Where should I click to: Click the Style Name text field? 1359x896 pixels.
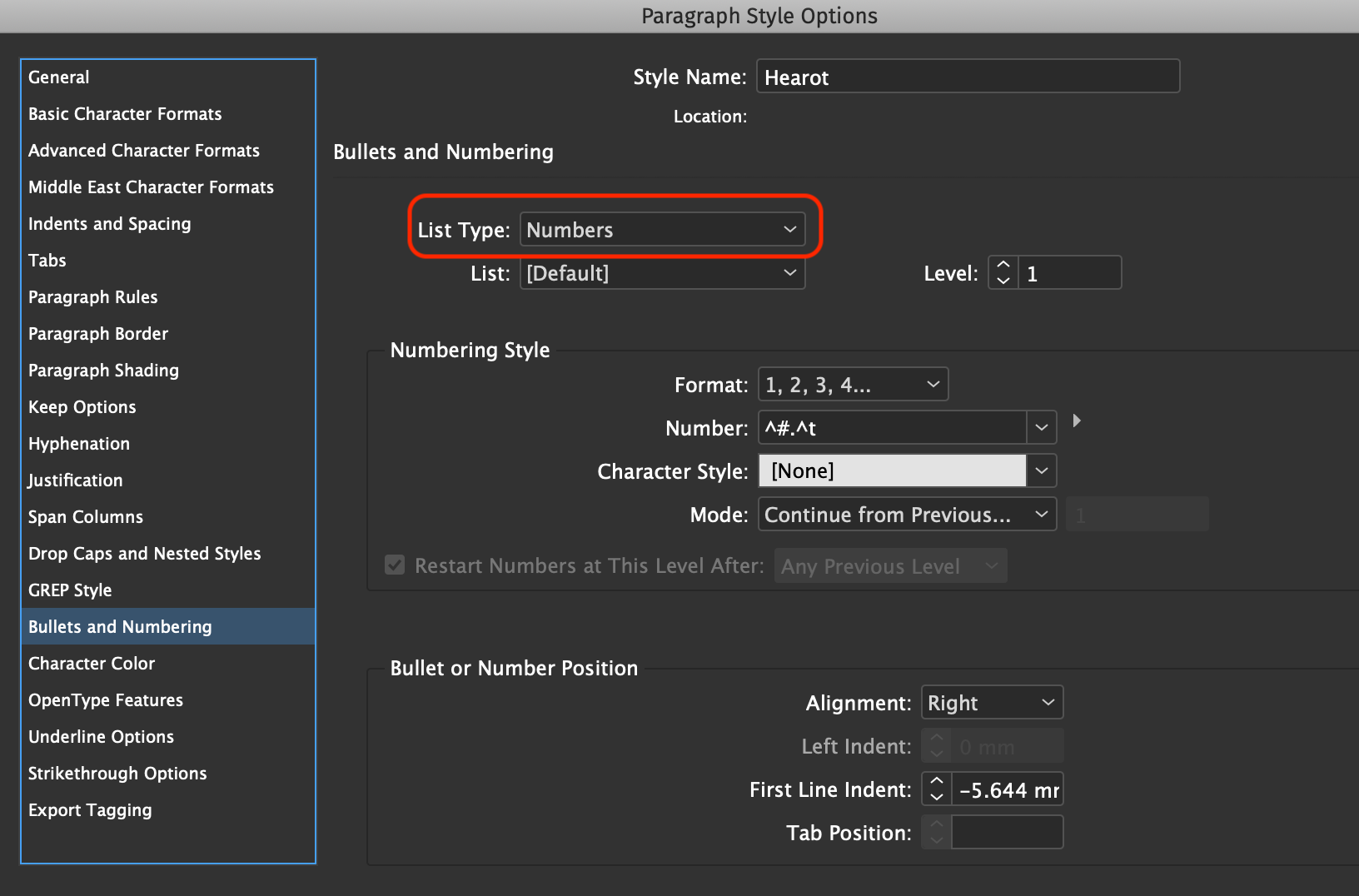click(968, 77)
